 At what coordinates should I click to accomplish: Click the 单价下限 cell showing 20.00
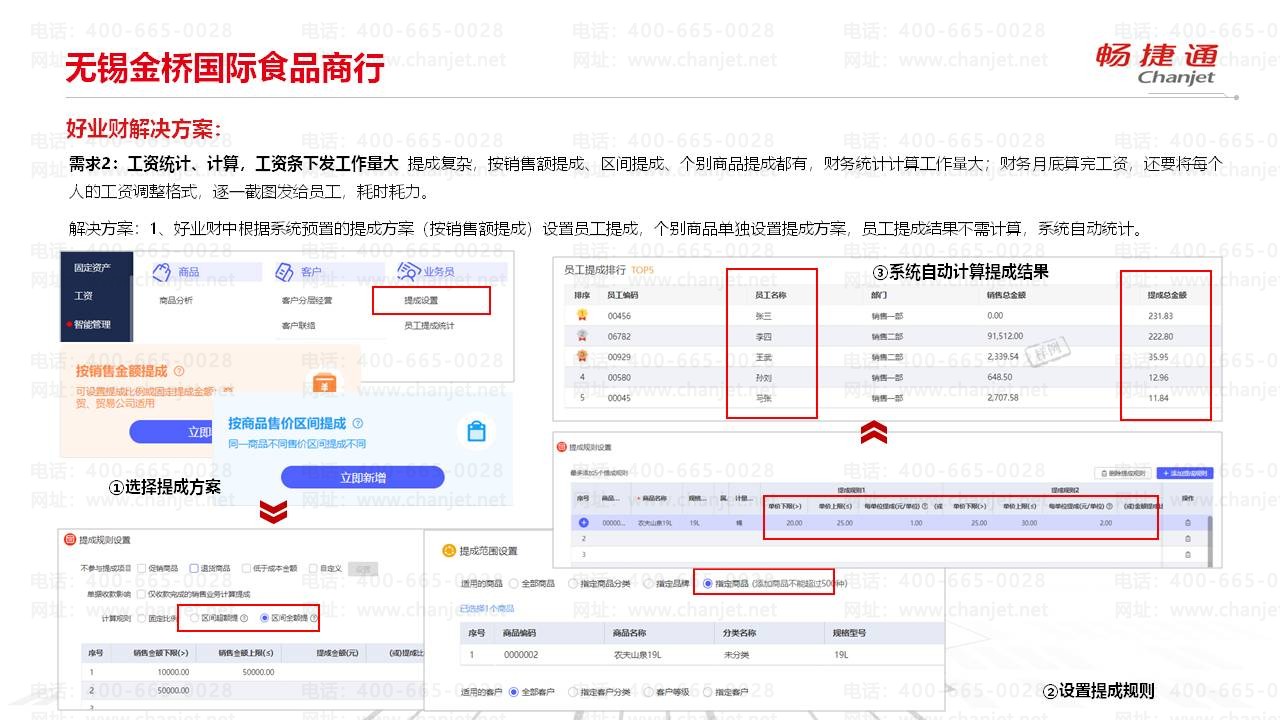[x=794, y=523]
